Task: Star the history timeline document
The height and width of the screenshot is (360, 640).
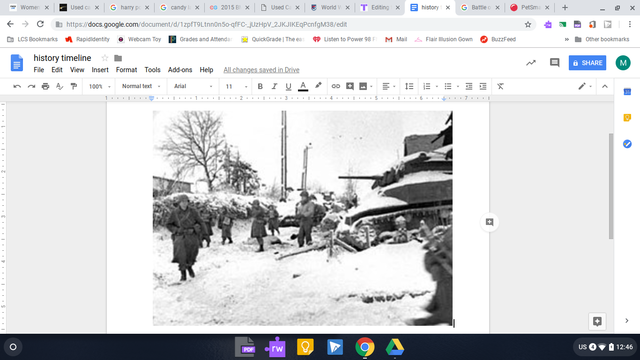Action: pyautogui.click(x=104, y=58)
